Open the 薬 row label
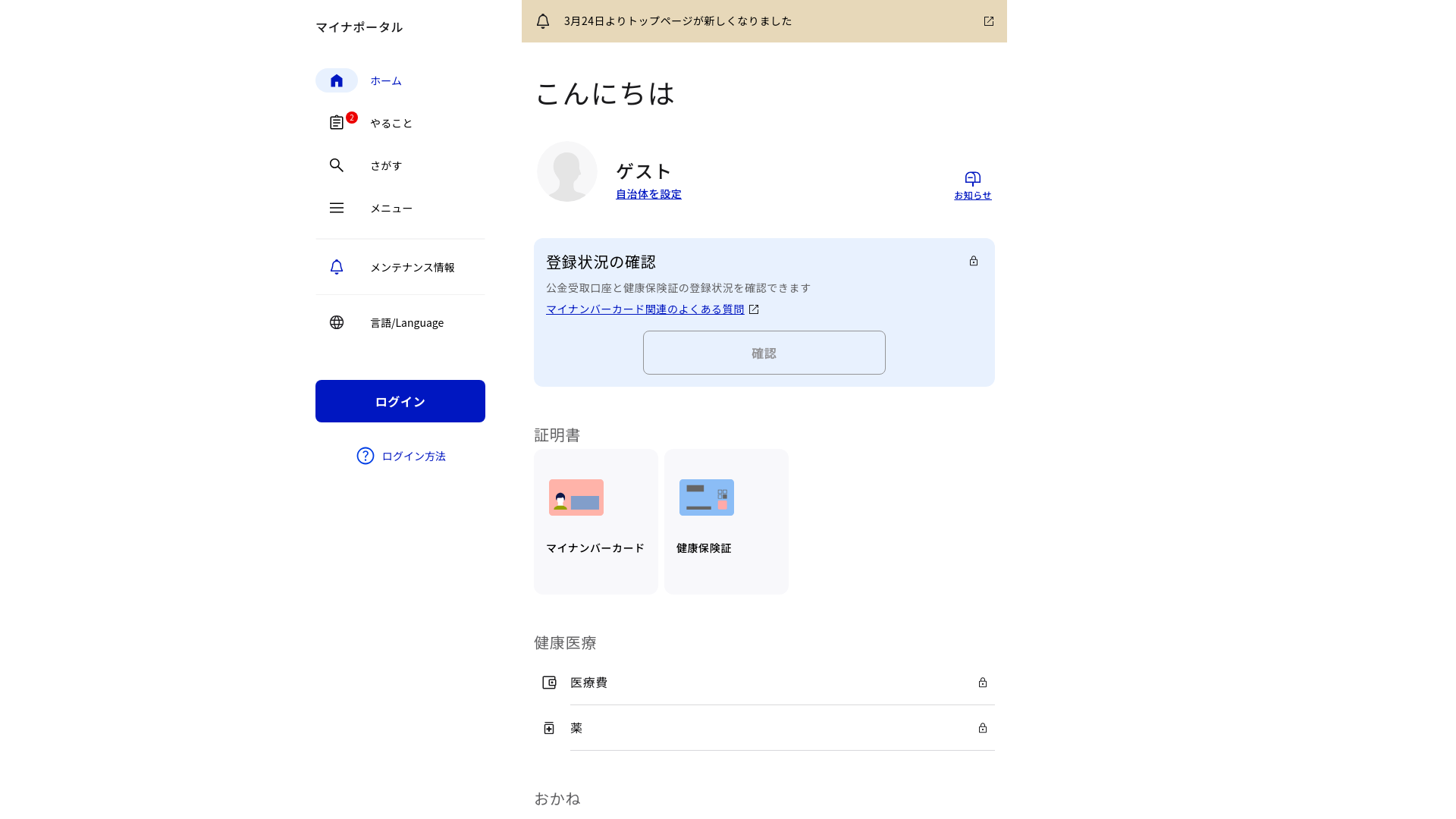The height and width of the screenshot is (819, 1456). click(x=576, y=728)
